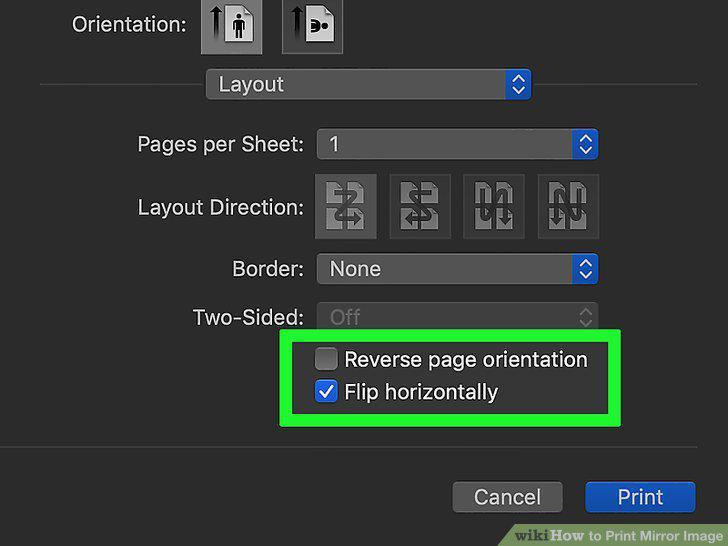Click the Cancel button
The width and height of the screenshot is (728, 546).
(507, 497)
